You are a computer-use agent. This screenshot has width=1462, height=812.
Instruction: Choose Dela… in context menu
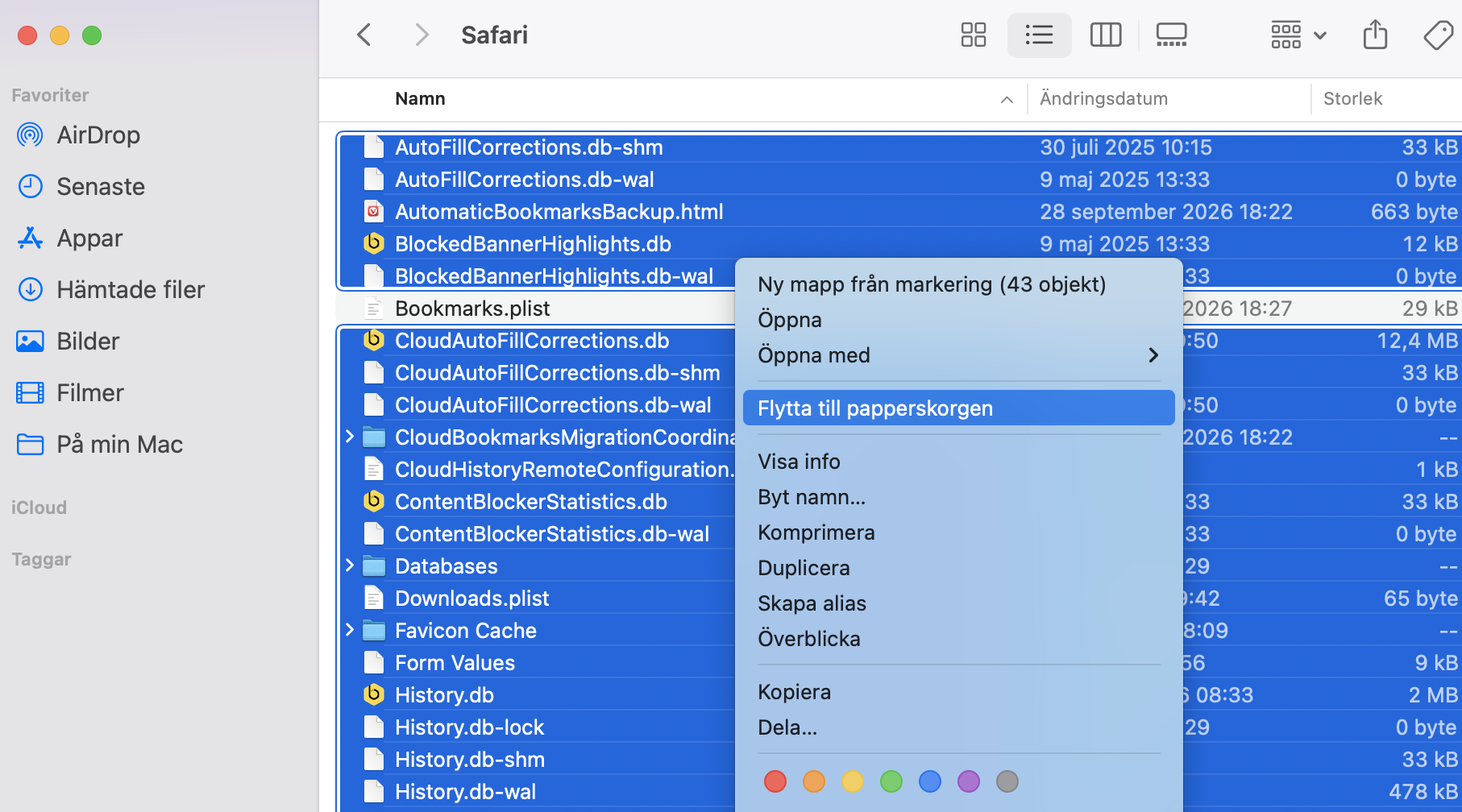(958, 727)
